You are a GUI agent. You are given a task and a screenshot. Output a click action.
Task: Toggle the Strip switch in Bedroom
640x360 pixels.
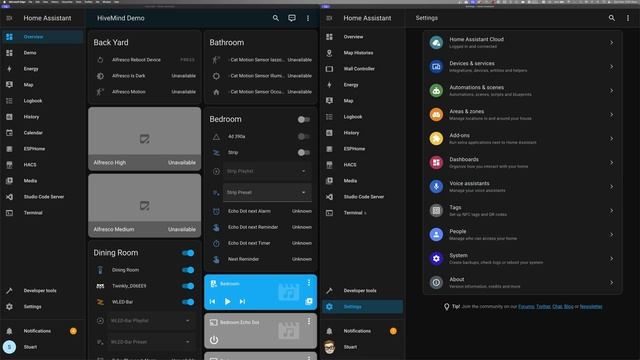pyautogui.click(x=303, y=152)
